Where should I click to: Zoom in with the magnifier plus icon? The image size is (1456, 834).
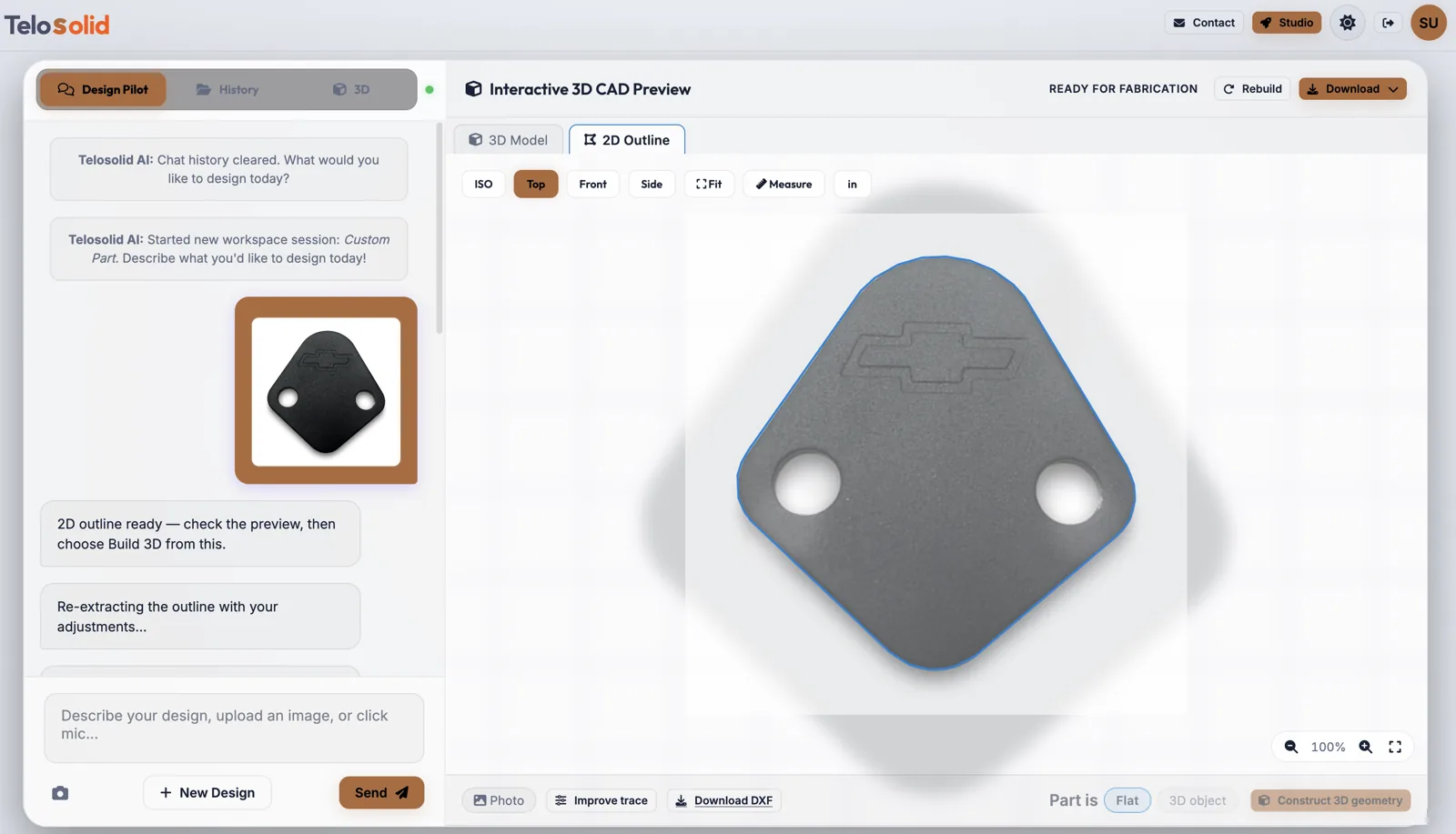pyautogui.click(x=1366, y=747)
